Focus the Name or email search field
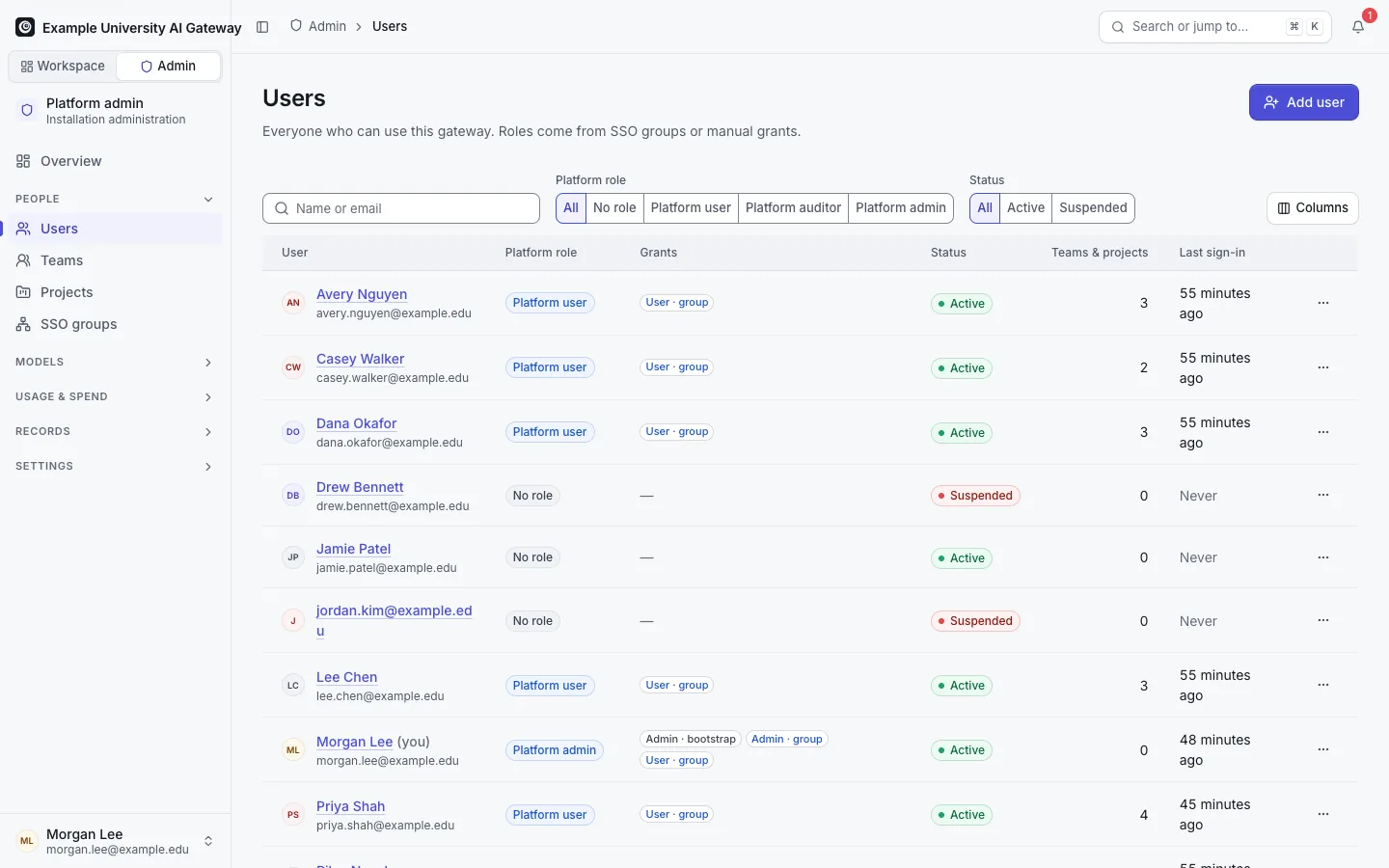The height and width of the screenshot is (868, 1389). tap(401, 208)
